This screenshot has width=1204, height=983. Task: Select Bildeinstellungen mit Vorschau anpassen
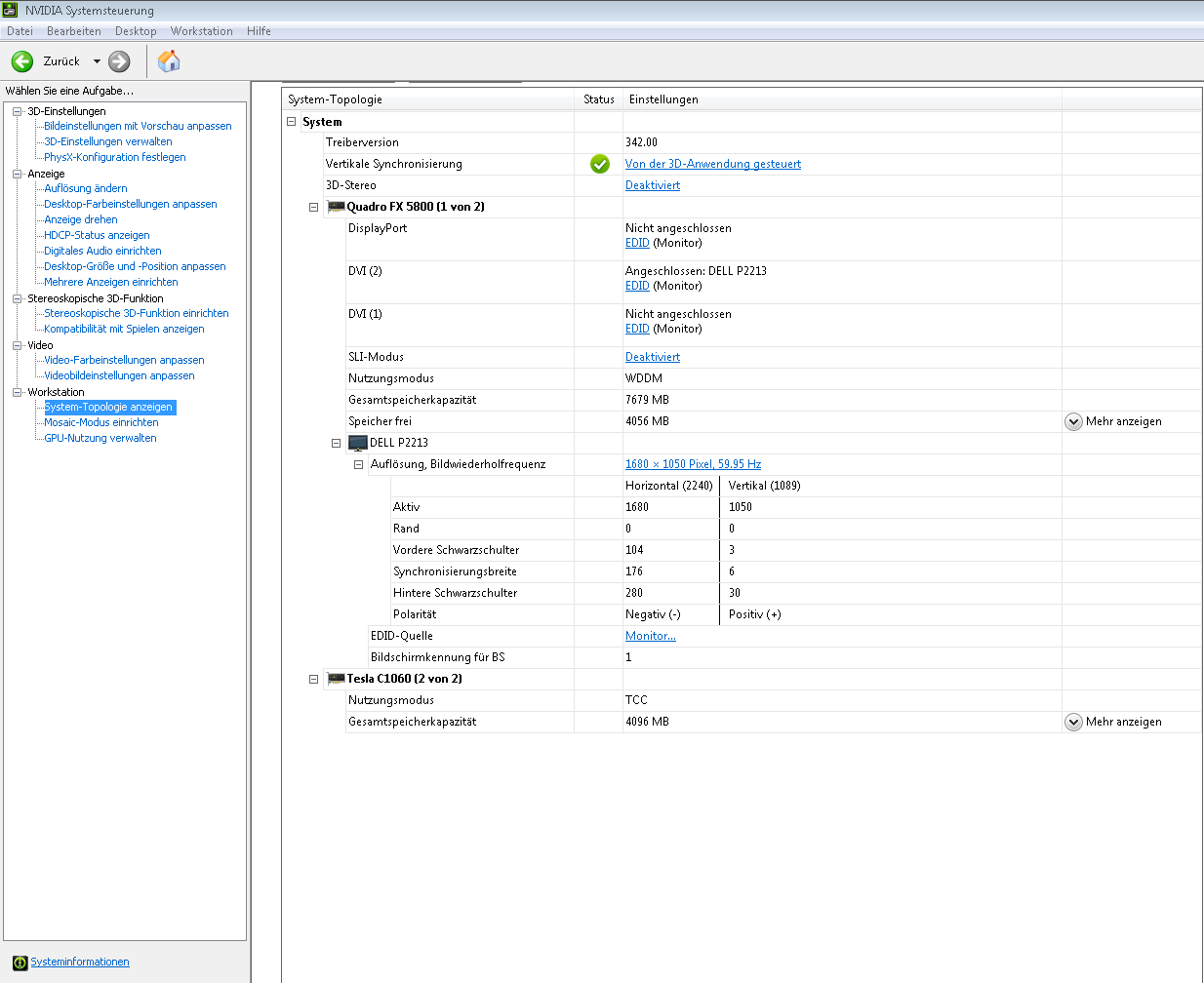click(138, 126)
